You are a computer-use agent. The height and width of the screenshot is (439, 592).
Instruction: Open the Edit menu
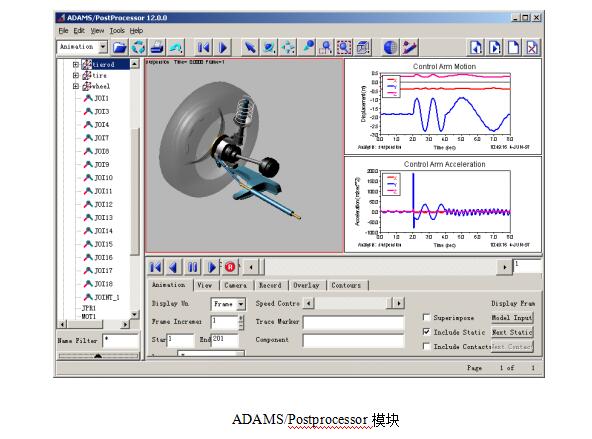click(79, 31)
